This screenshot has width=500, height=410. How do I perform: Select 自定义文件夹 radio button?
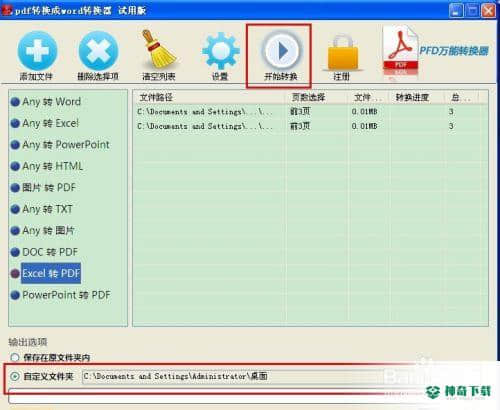click(x=14, y=377)
